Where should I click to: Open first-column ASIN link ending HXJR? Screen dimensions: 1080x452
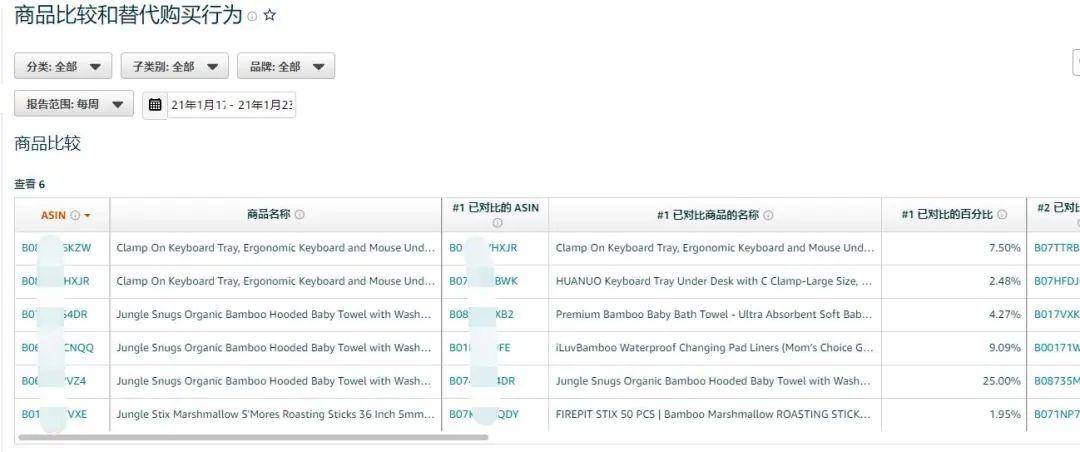(x=55, y=281)
